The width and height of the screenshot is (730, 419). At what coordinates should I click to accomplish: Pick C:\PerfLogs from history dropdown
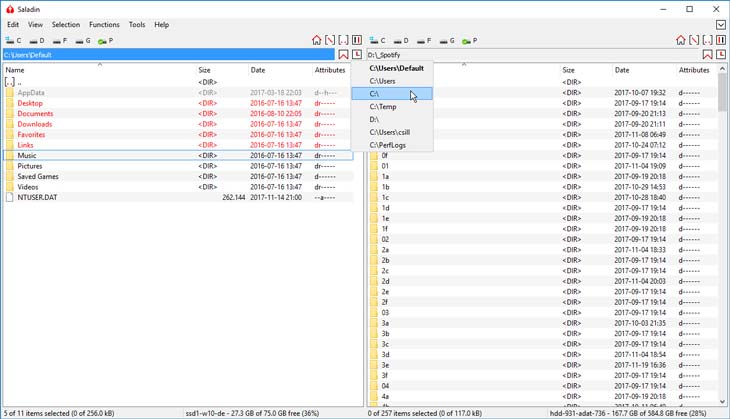pos(387,145)
